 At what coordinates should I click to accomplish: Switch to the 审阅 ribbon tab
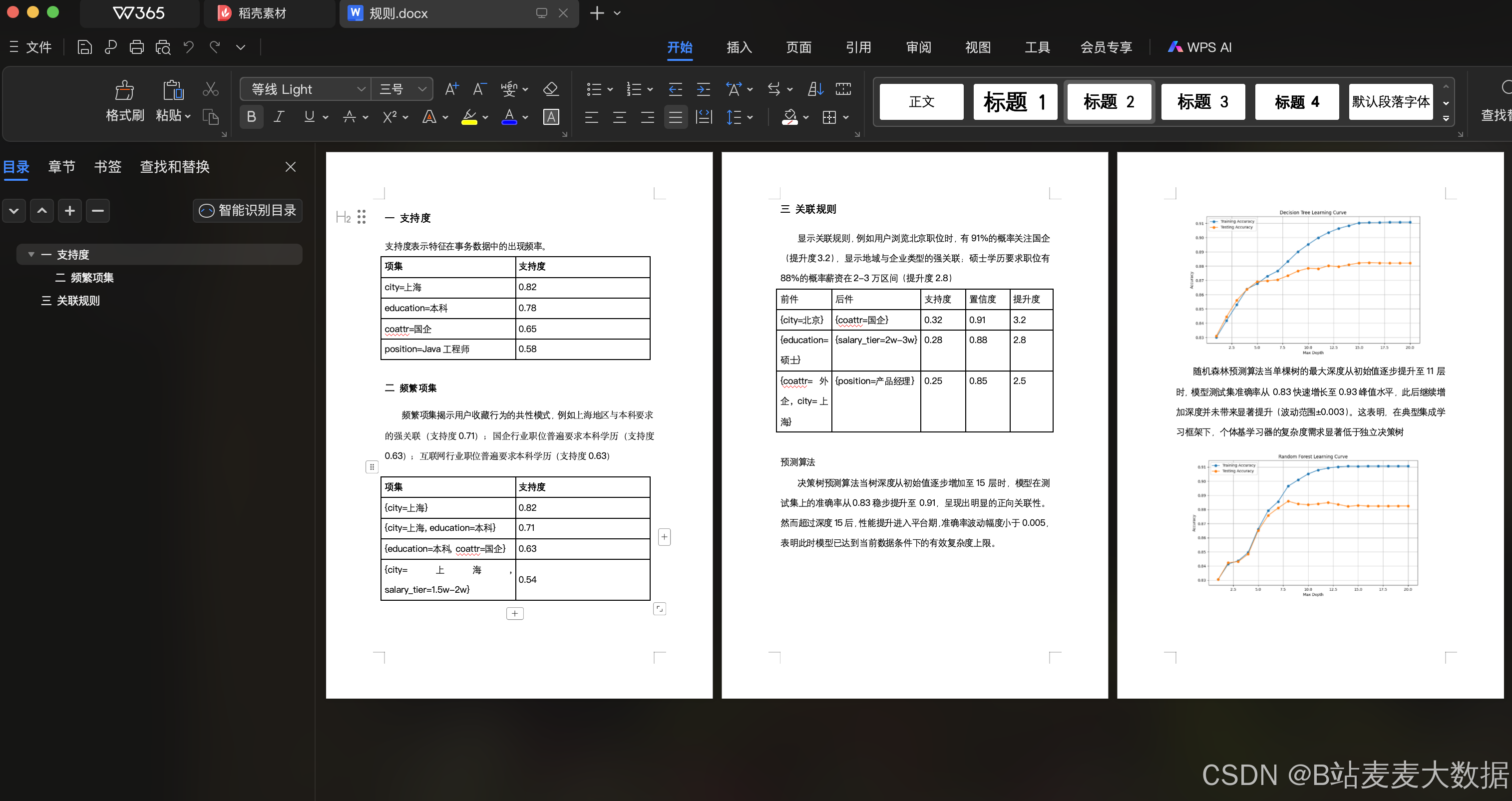[919, 47]
